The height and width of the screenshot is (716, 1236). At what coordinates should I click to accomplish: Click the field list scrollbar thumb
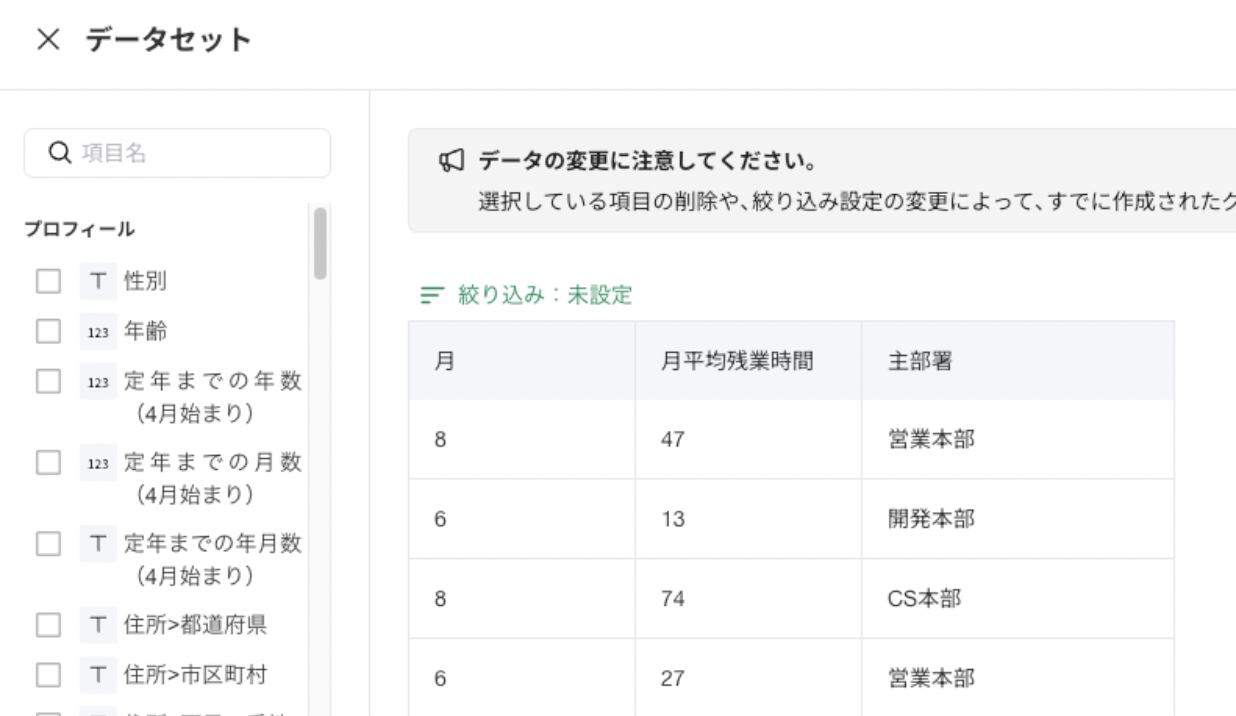pyautogui.click(x=320, y=243)
